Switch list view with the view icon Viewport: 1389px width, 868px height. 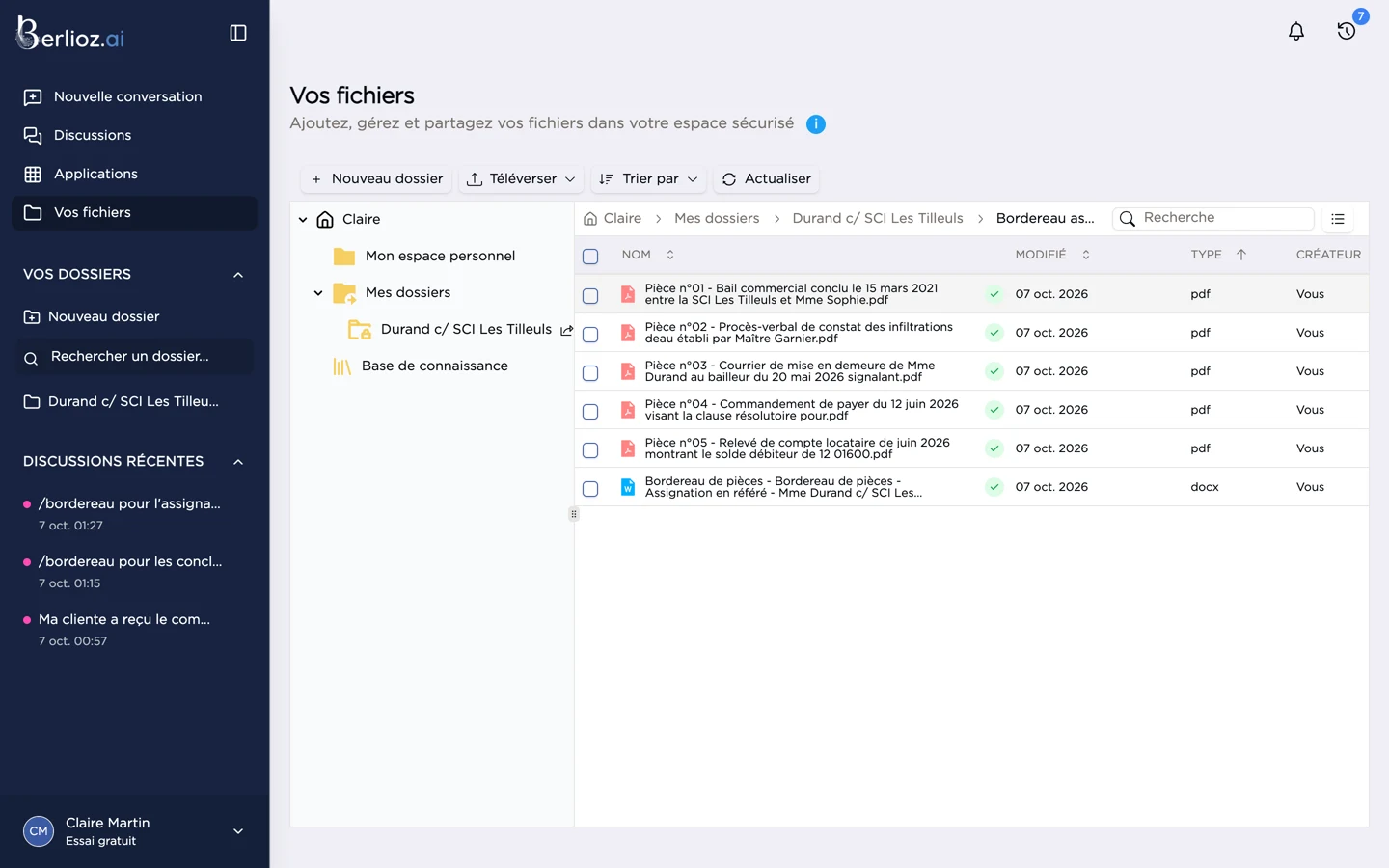tap(1338, 219)
